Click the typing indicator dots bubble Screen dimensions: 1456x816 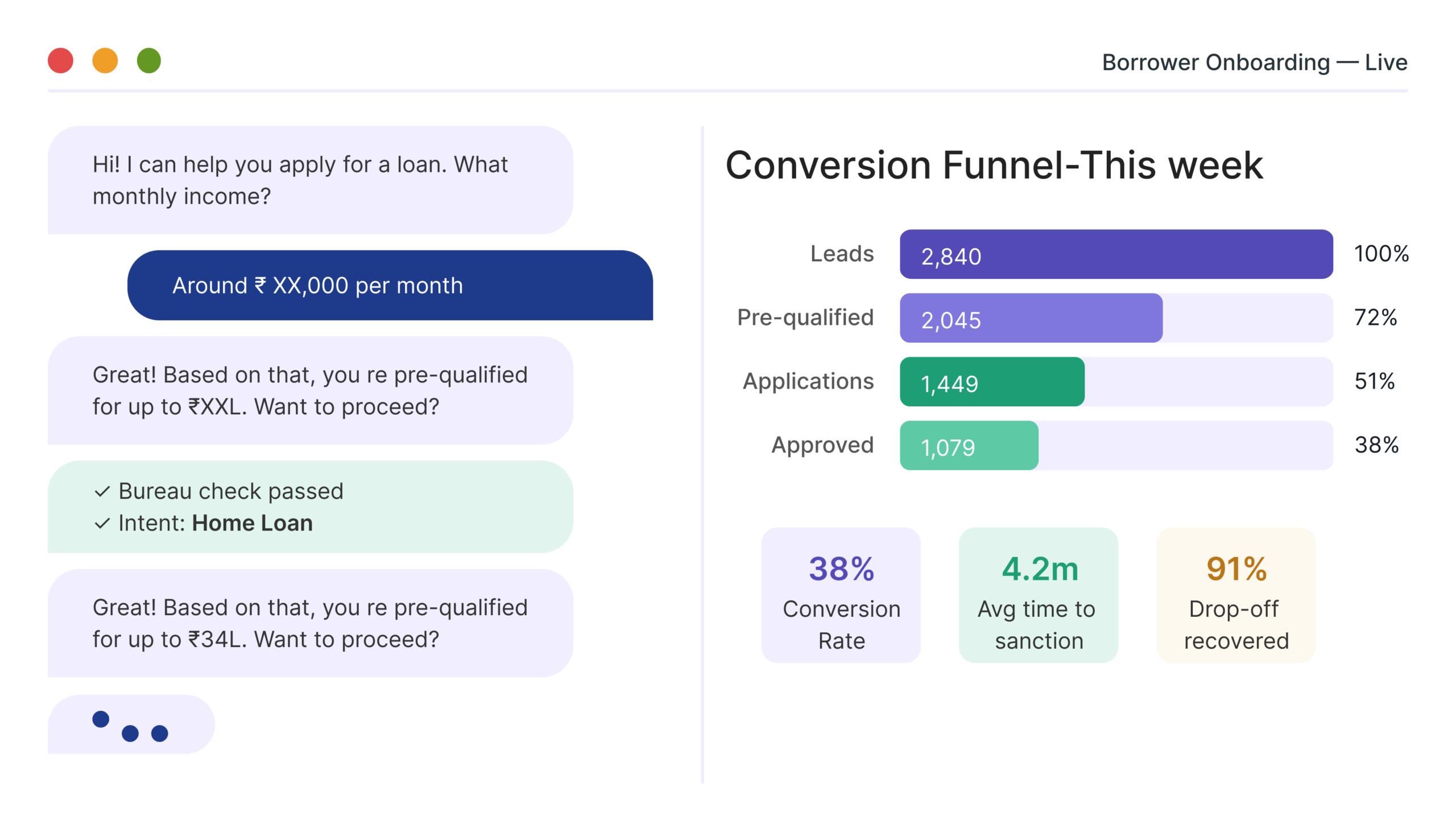pyautogui.click(x=131, y=724)
